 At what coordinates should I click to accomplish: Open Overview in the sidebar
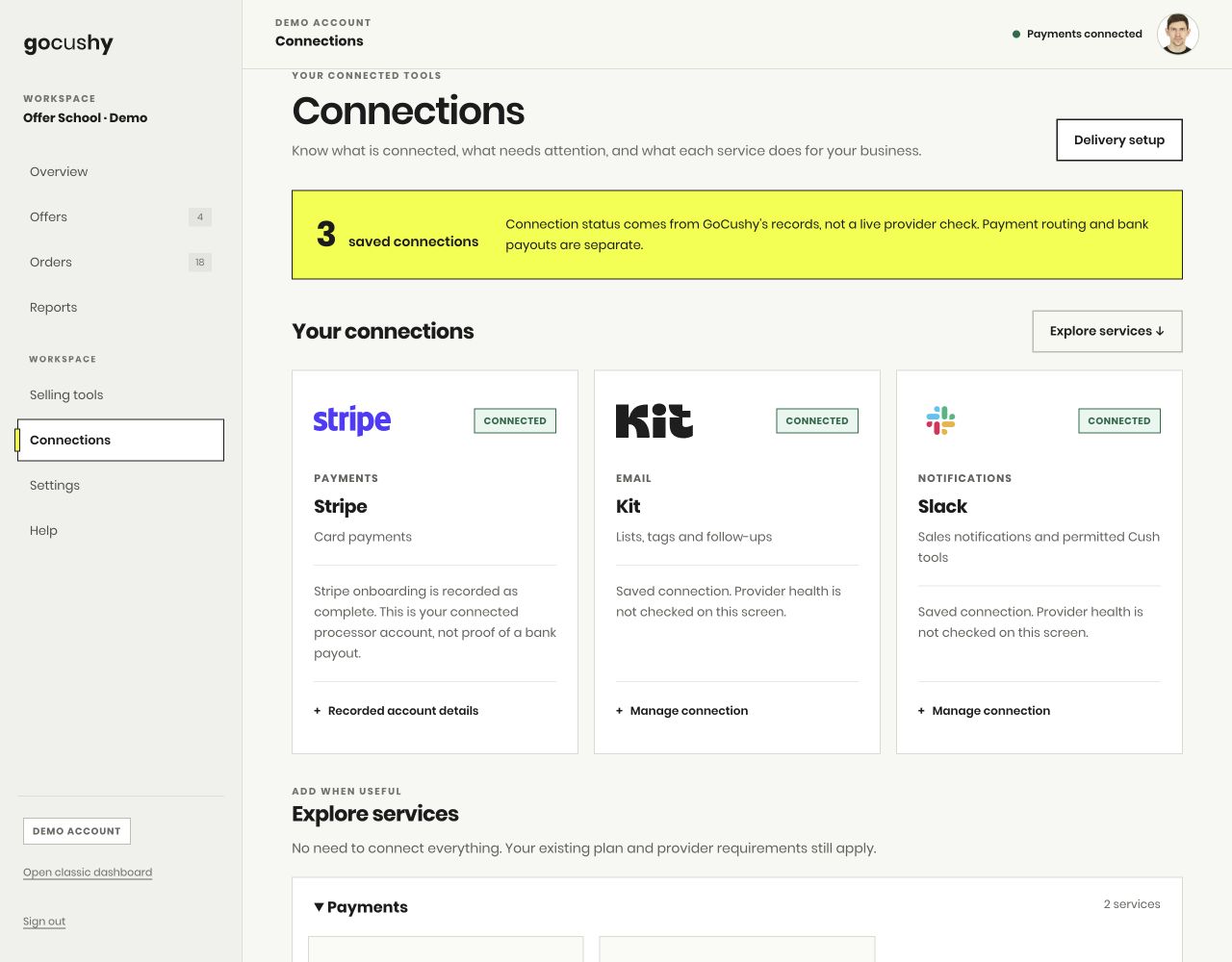pos(120,171)
